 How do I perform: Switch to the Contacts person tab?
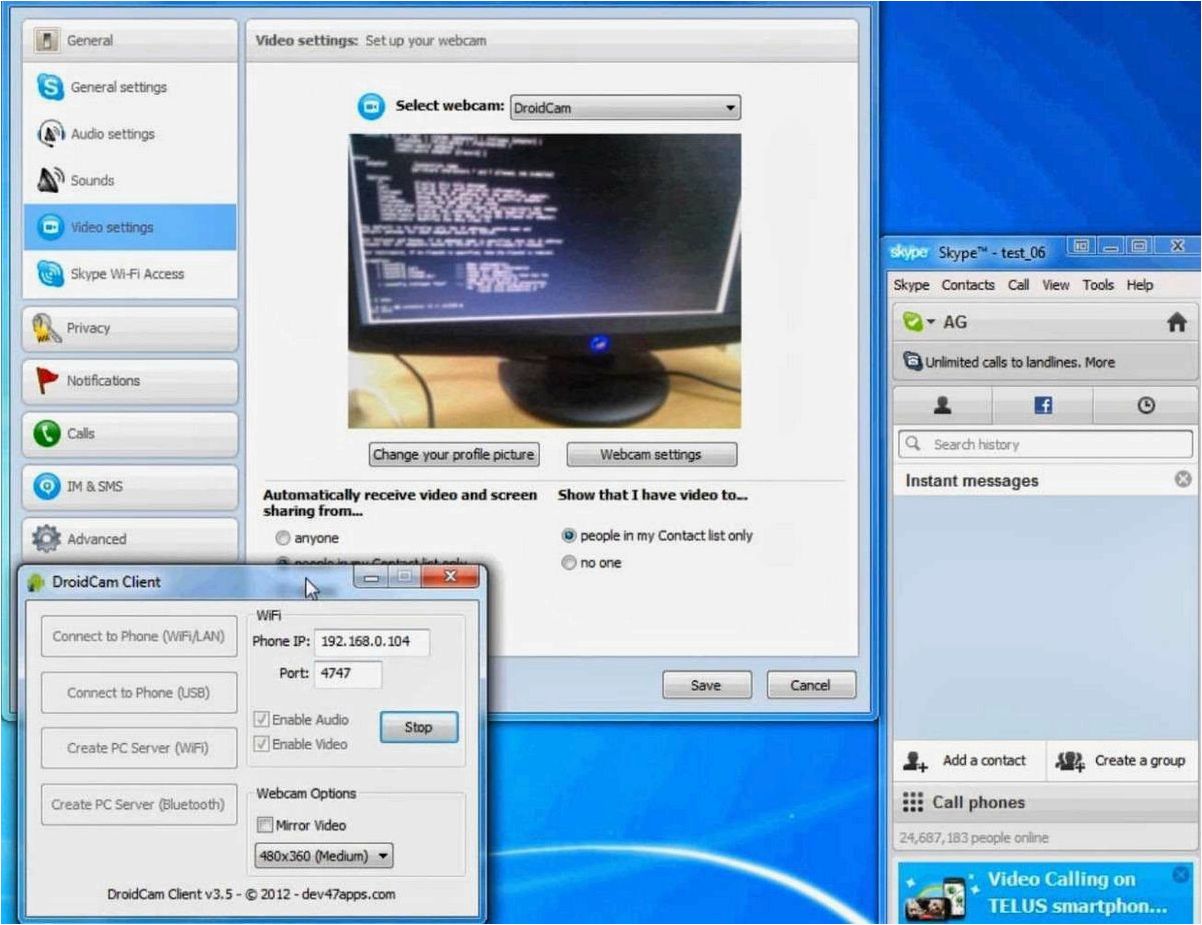[x=942, y=405]
